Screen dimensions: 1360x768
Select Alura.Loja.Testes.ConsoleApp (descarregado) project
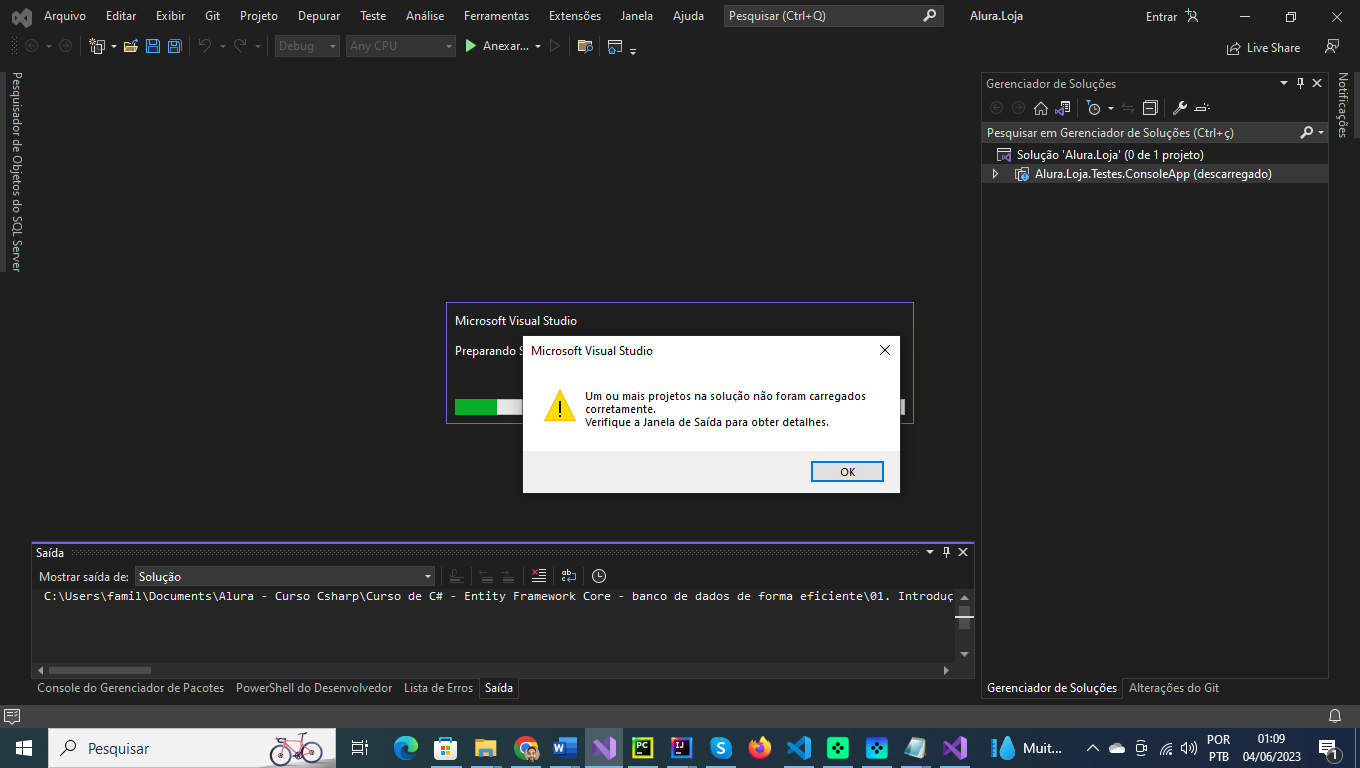1153,174
